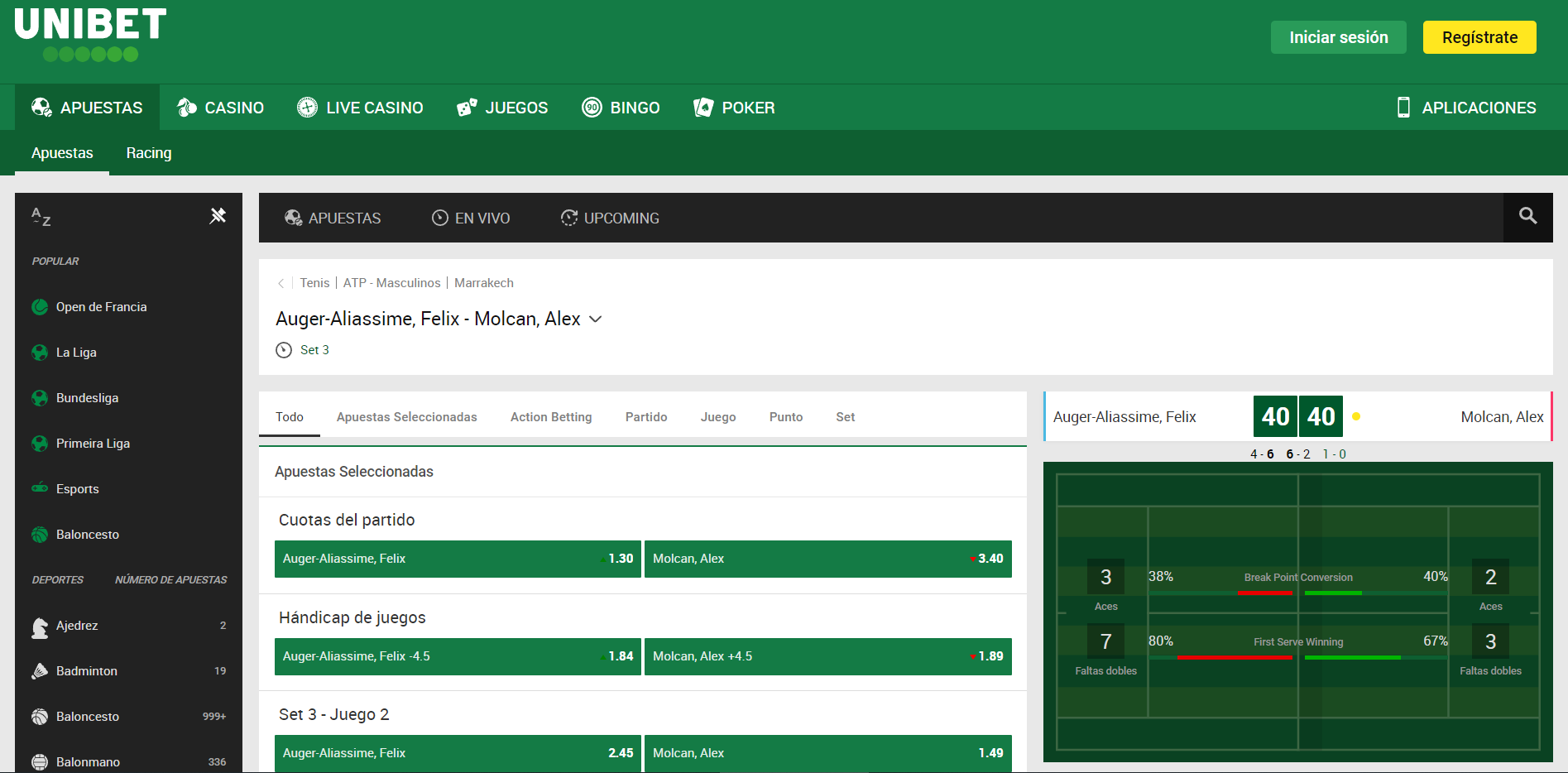Click the Set 3 - Juego 2 heading
1568x773 pixels.
(x=333, y=714)
